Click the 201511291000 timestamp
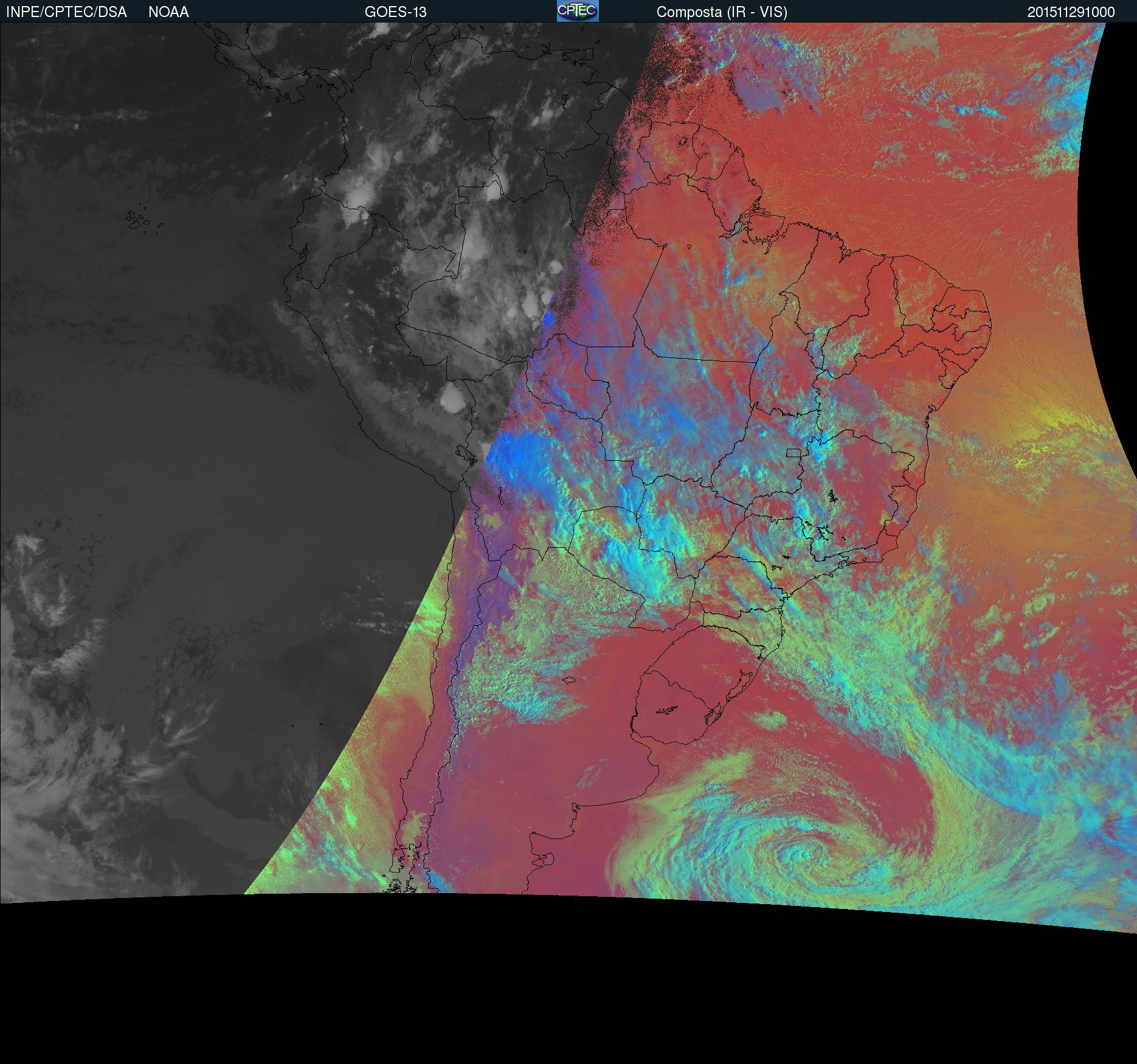 1071,12
